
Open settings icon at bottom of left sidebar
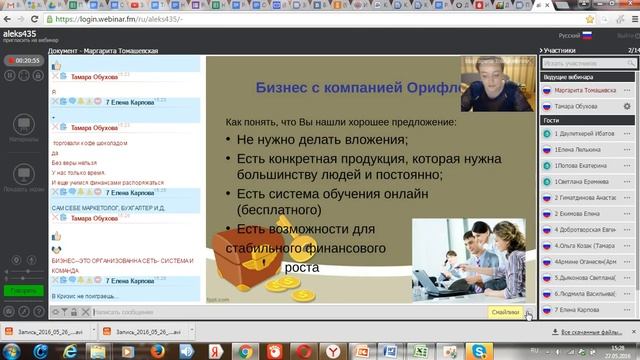(9, 311)
